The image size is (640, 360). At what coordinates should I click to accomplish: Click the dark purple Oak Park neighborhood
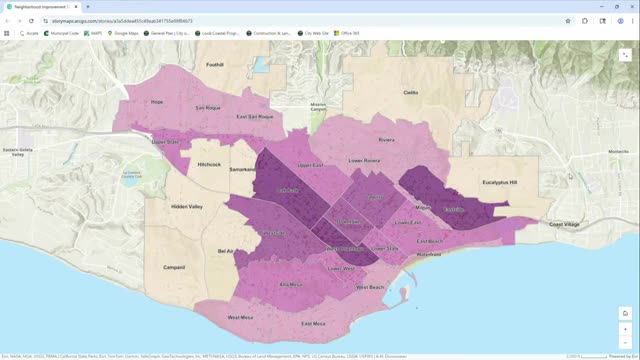[288, 189]
